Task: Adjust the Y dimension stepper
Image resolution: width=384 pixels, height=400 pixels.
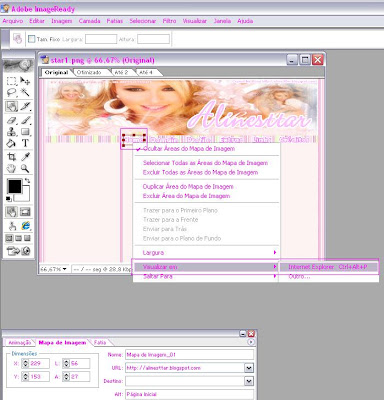Action: (x=25, y=377)
